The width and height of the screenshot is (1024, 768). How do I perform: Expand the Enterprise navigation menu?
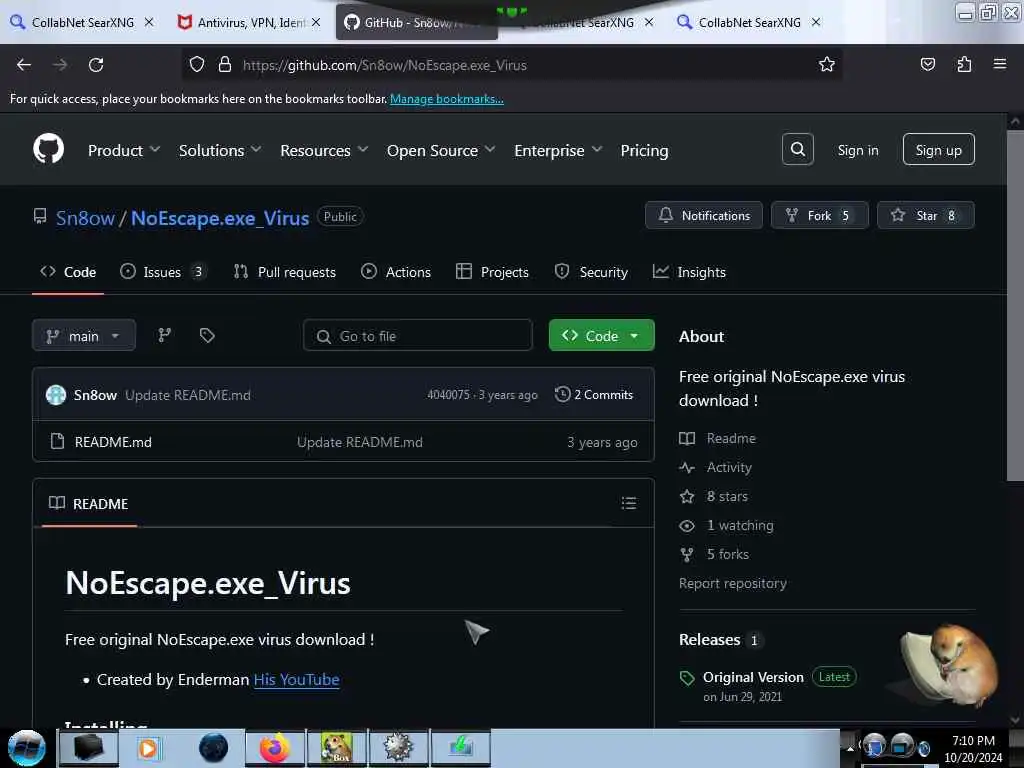pos(558,150)
